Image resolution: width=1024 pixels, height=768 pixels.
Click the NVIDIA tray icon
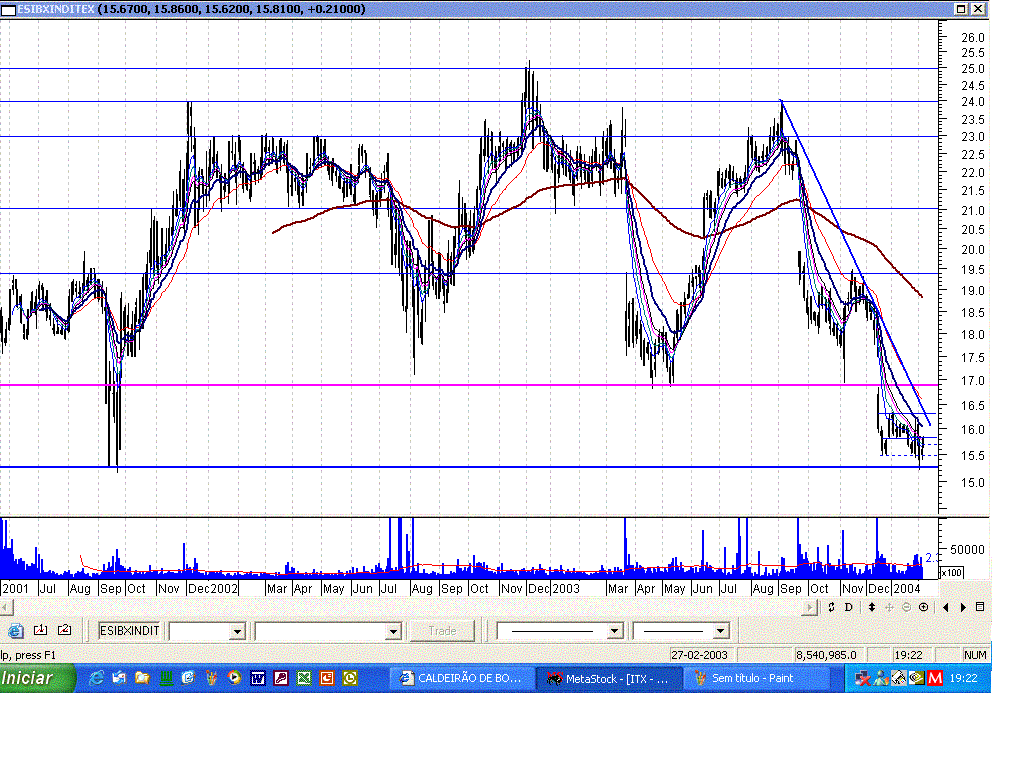(x=917, y=679)
